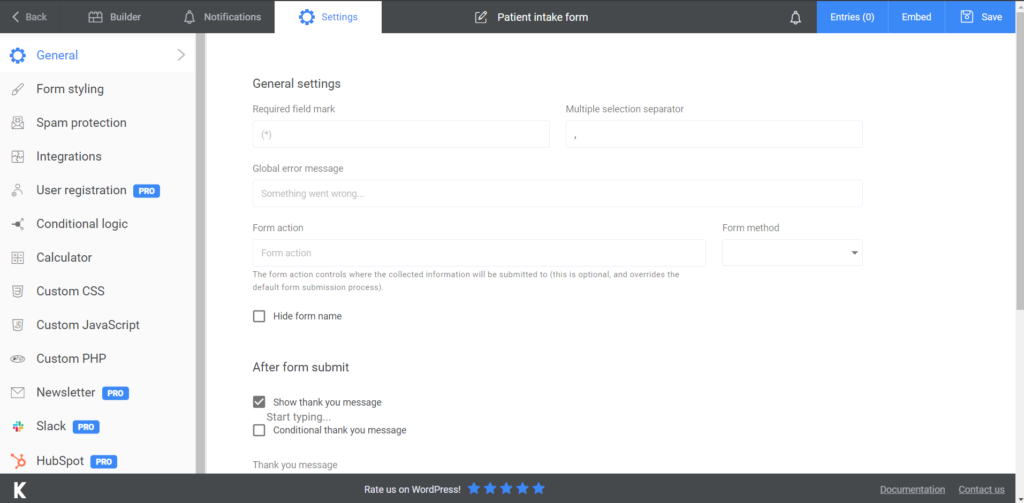Enable the Hide form name checkbox
Image resolution: width=1024 pixels, height=503 pixels.
(x=259, y=316)
